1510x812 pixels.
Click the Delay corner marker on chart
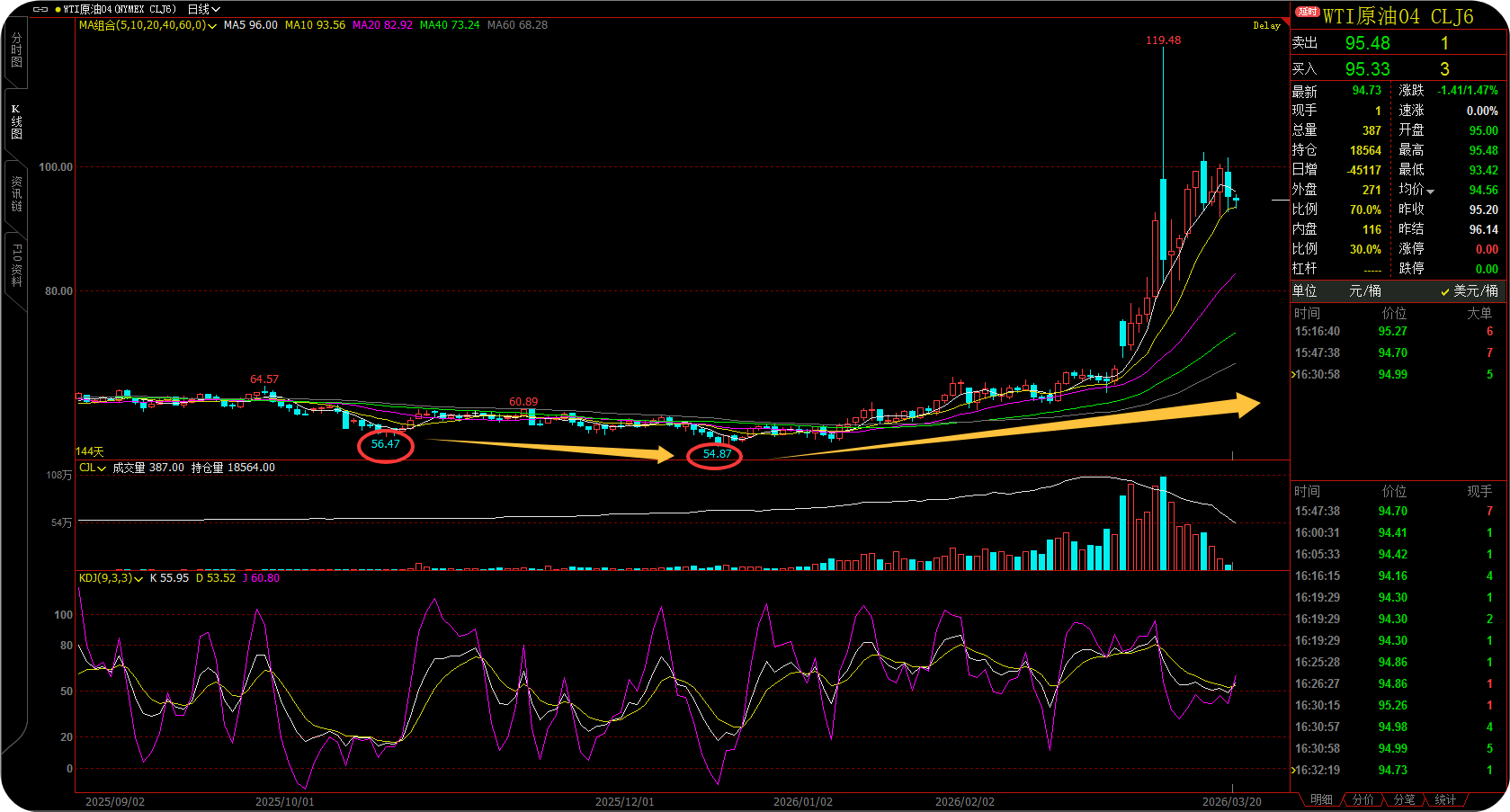point(1266,26)
